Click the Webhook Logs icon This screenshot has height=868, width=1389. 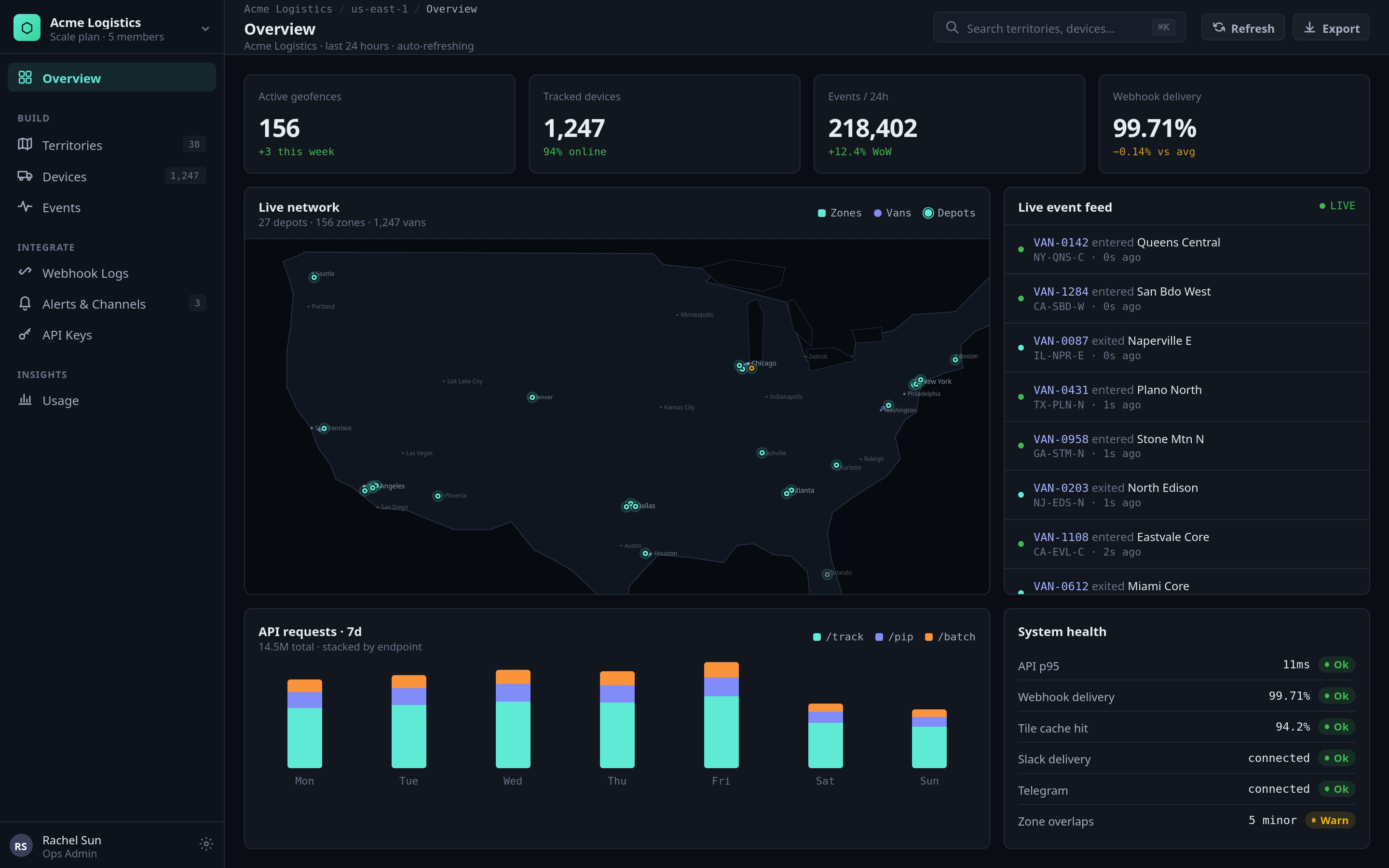pos(25,271)
